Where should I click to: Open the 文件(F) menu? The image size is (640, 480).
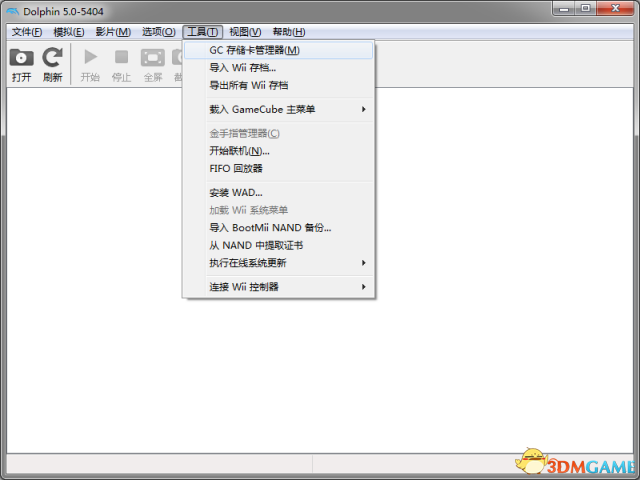pyautogui.click(x=27, y=32)
